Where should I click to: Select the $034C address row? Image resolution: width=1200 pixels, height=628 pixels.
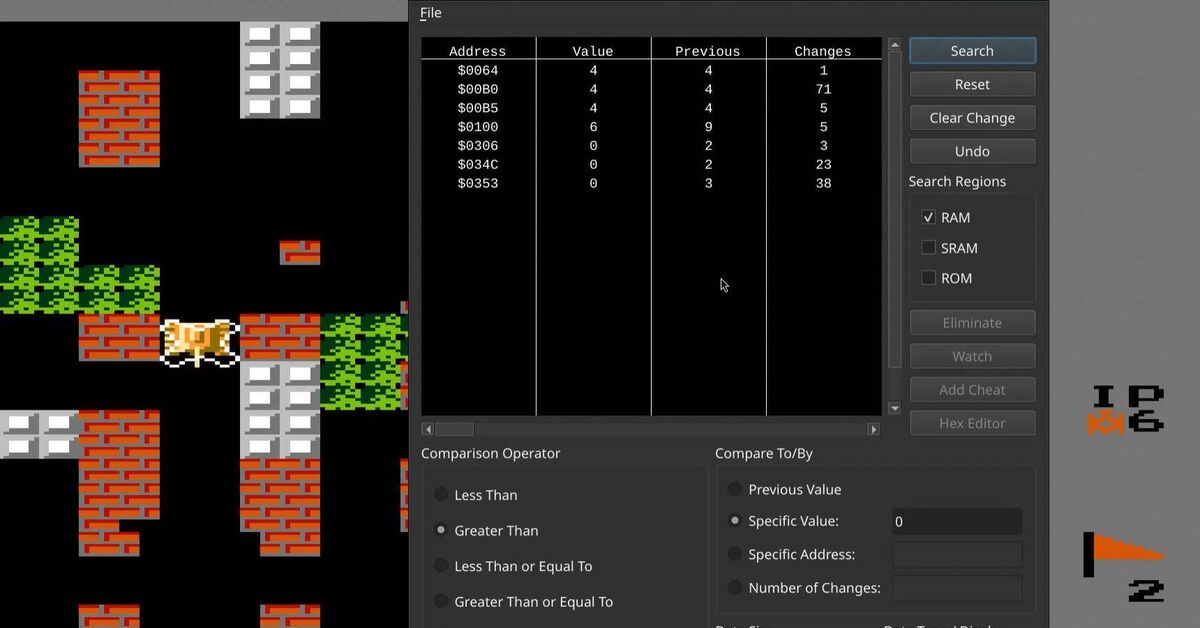[x=651, y=165]
